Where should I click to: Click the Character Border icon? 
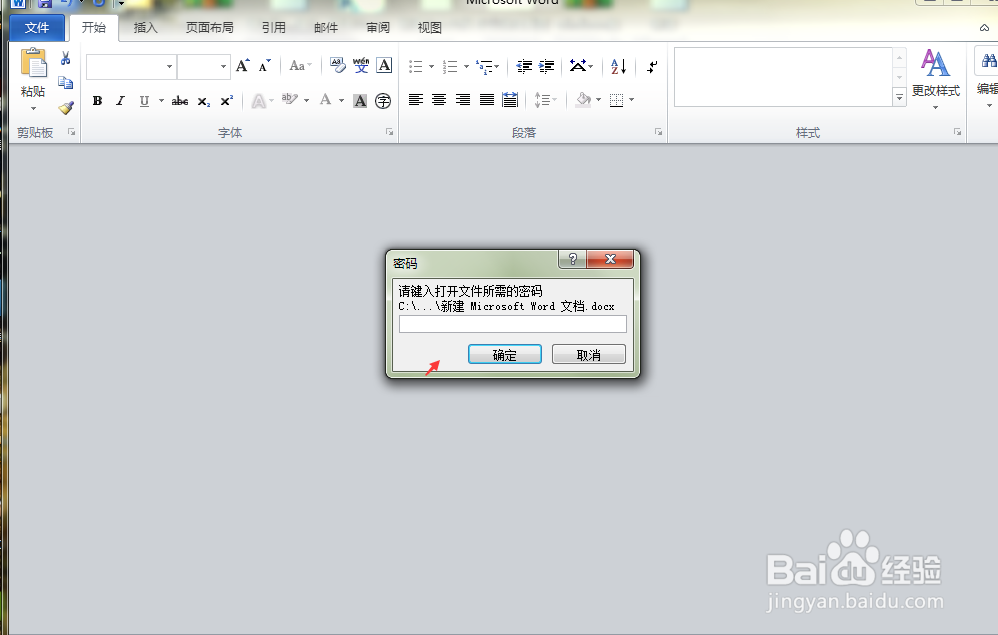[384, 65]
